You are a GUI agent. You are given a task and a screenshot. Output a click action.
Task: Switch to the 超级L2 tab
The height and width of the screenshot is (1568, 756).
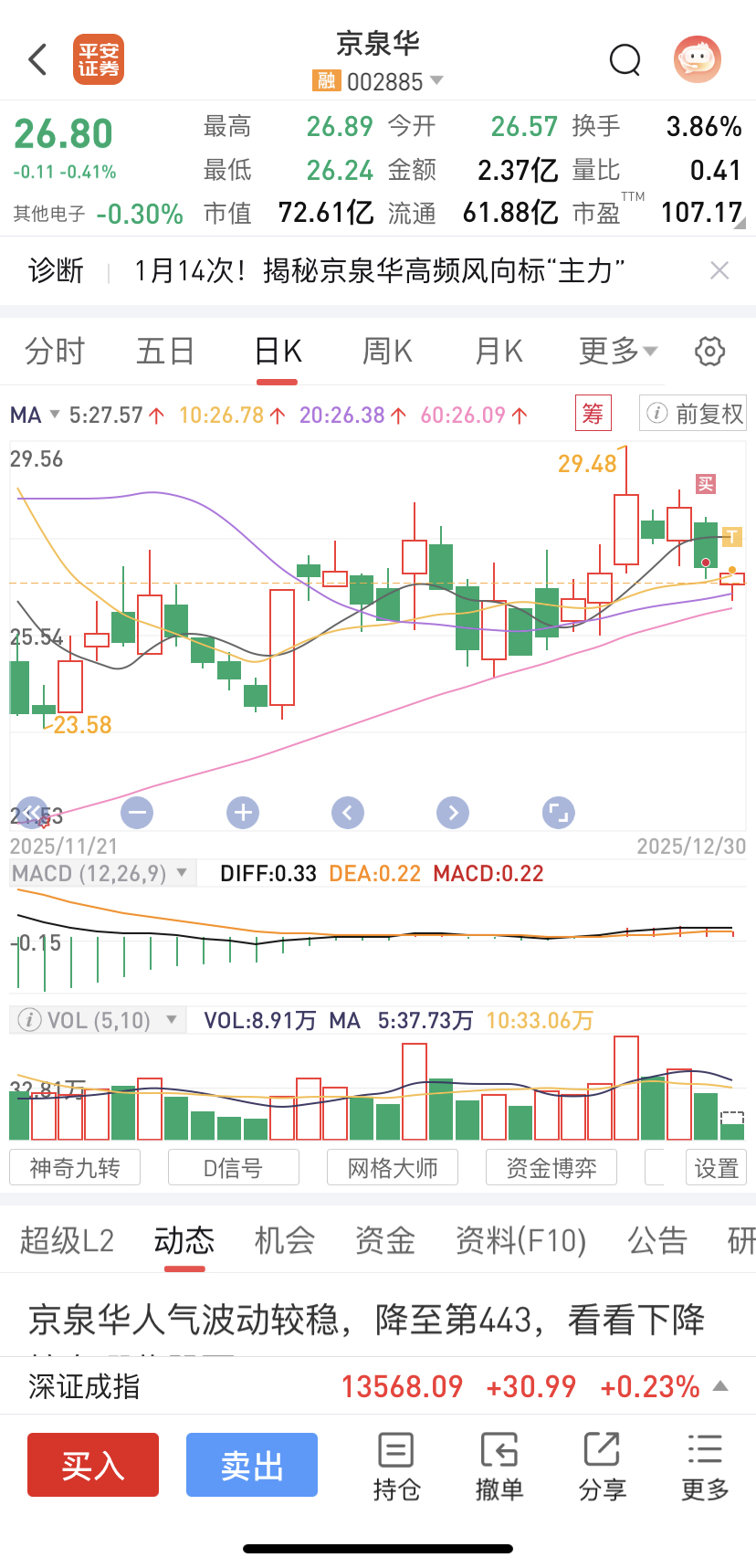pyautogui.click(x=68, y=1241)
